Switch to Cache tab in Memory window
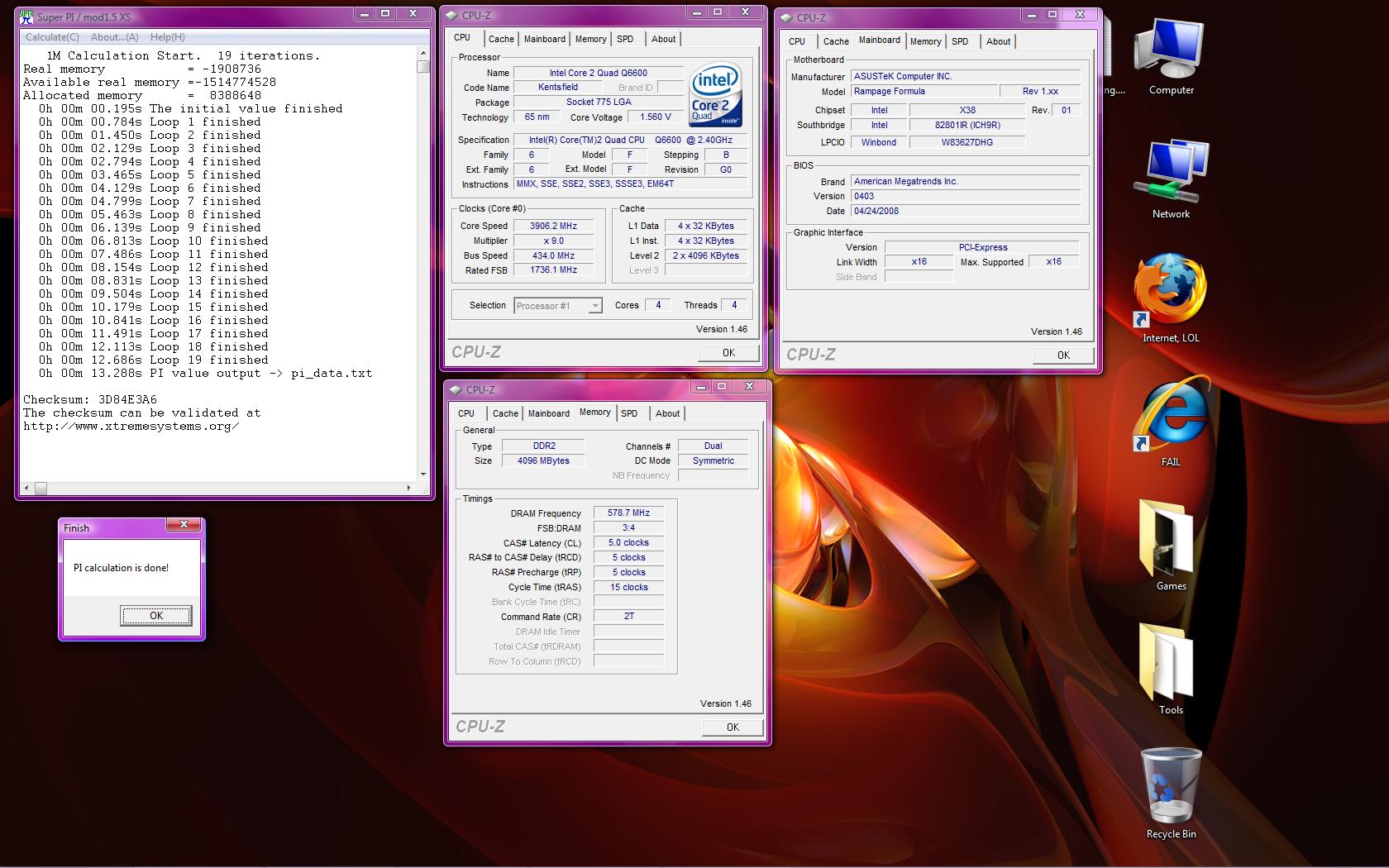This screenshot has height=868, width=1389. coord(505,413)
